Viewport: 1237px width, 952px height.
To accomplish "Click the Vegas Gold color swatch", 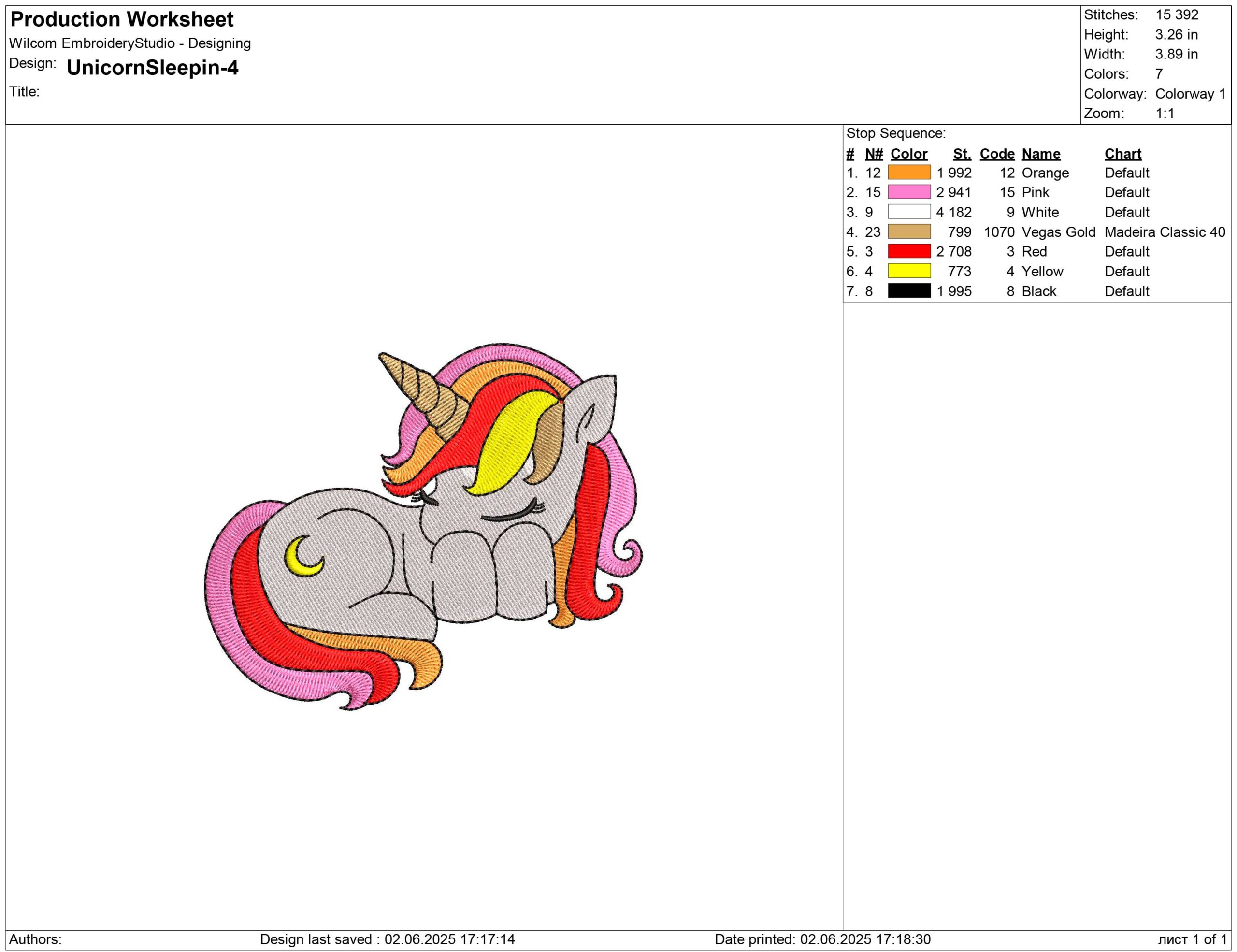I will (908, 231).
